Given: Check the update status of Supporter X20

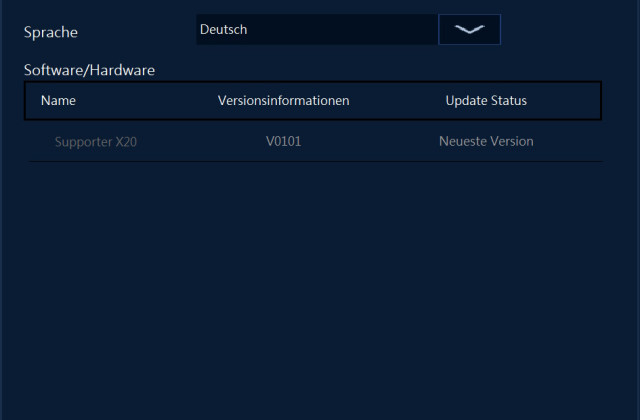Looking at the screenshot, I should 486,142.
